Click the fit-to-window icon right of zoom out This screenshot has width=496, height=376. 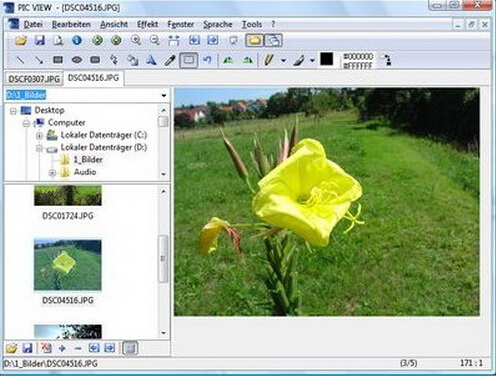tap(174, 41)
